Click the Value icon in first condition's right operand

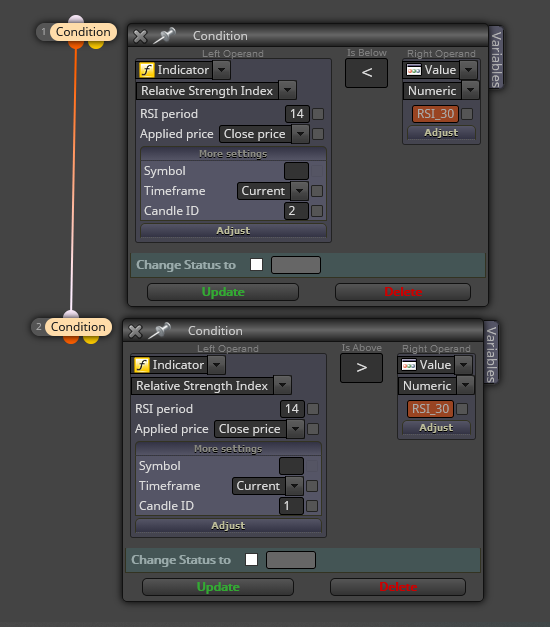[414, 70]
